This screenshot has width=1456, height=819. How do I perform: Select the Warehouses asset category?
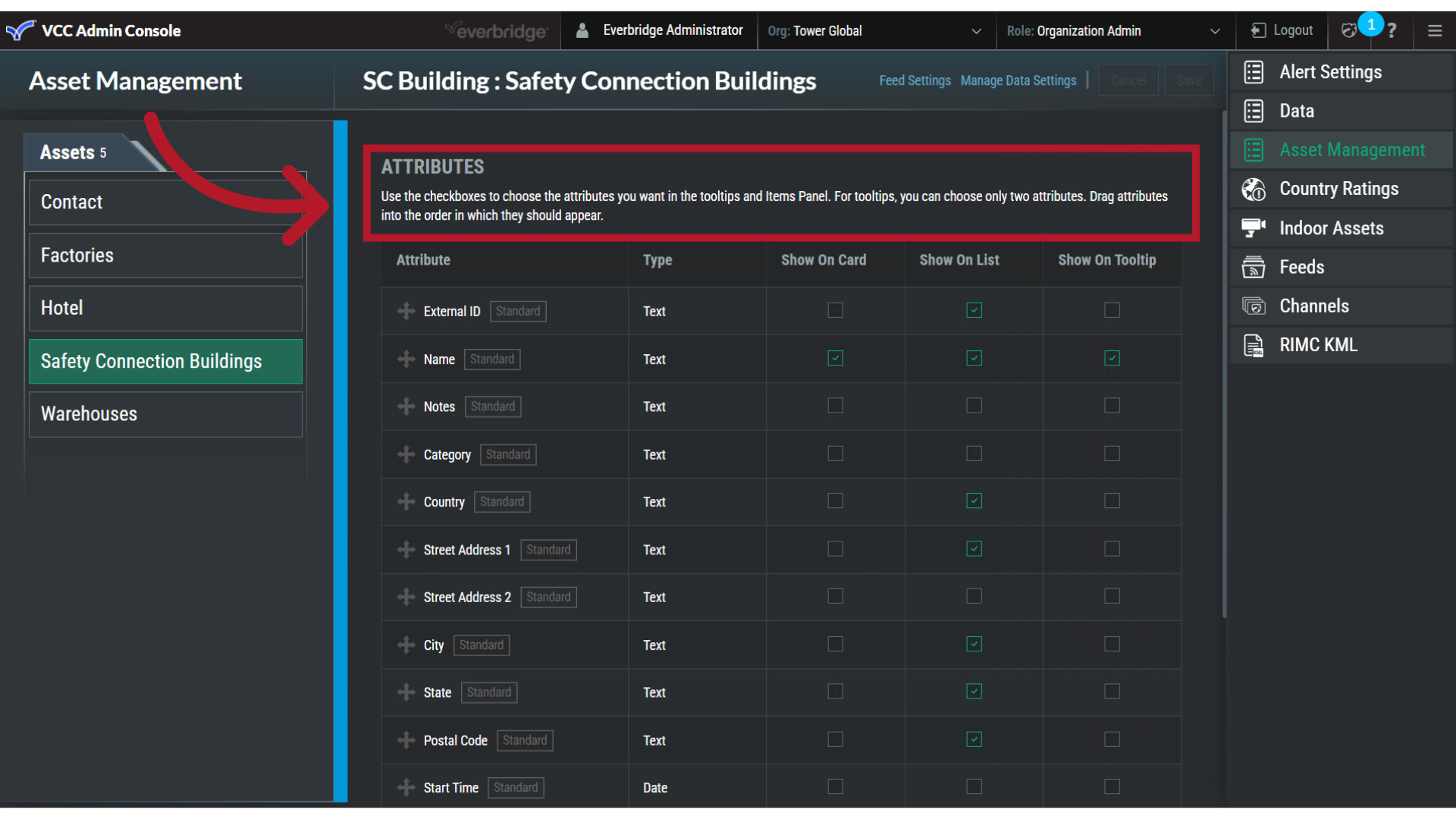pos(89,413)
